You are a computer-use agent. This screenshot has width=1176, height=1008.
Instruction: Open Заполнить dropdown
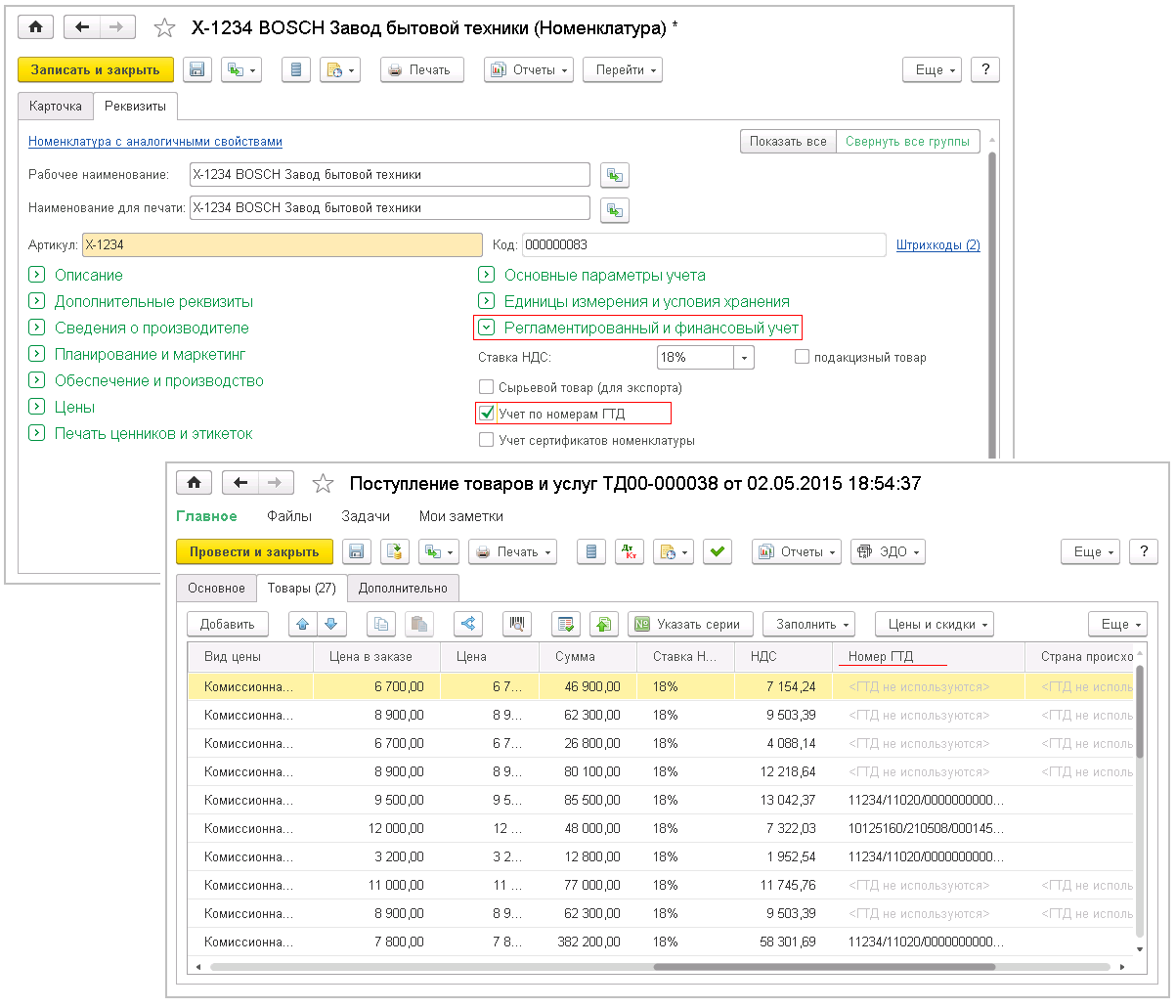[x=808, y=624]
